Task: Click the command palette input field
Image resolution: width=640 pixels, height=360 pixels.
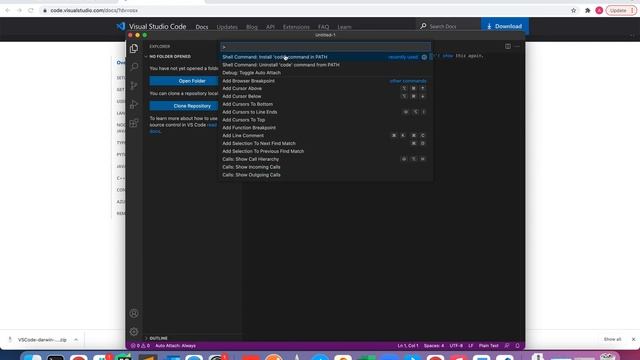Action: pyautogui.click(x=325, y=47)
